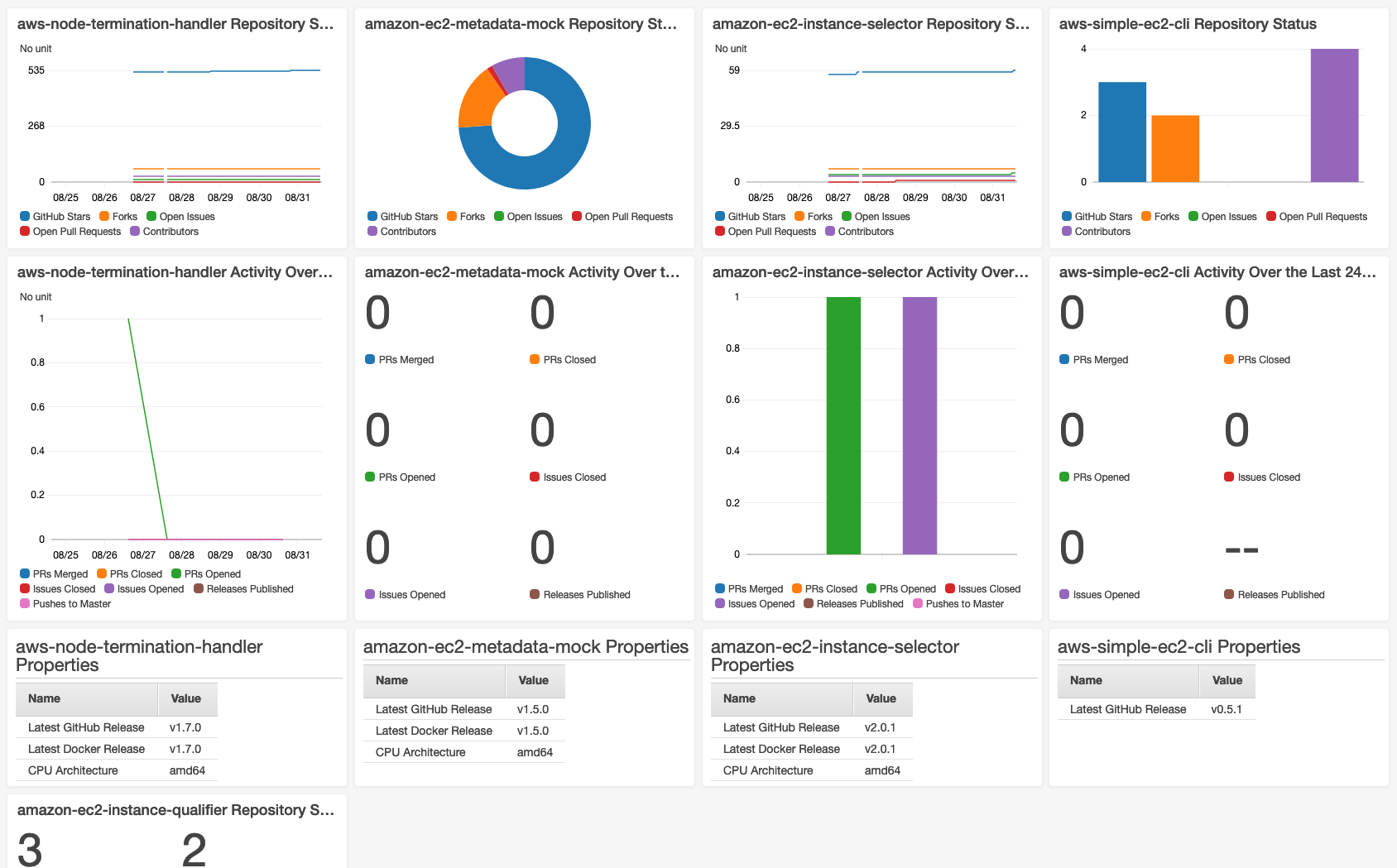This screenshot has height=868, width=1397.
Task: Click the green line in aws-node-termination-handler Activity chart
Action: [148, 429]
